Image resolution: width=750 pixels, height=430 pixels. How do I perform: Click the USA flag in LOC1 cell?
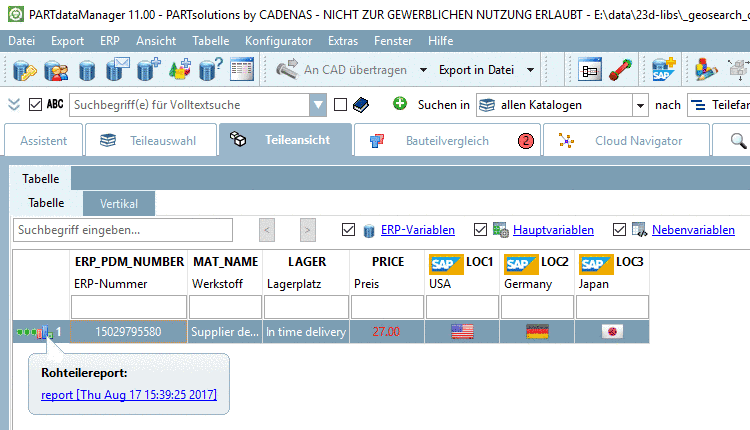462,331
